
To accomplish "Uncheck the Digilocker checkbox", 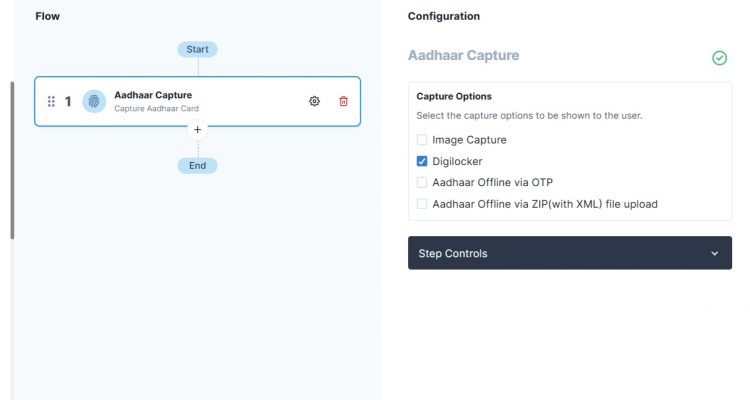I will (x=422, y=161).
